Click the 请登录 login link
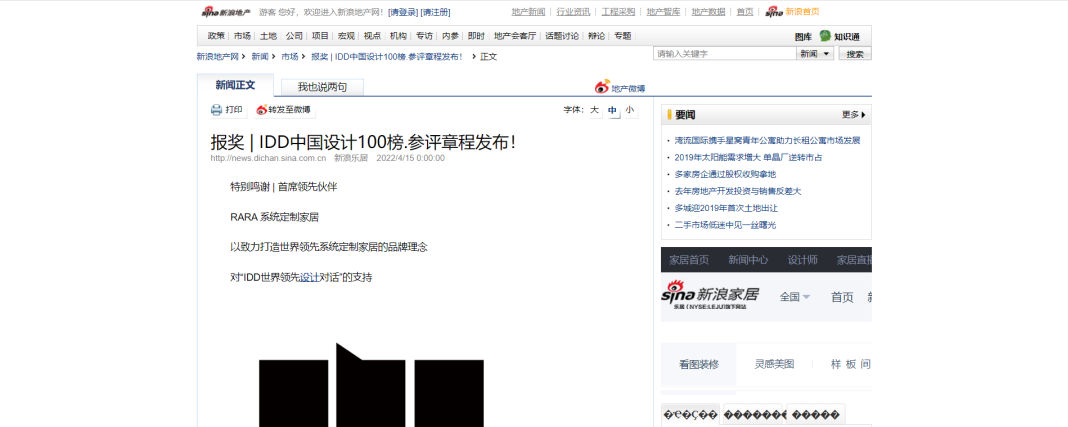This screenshot has height=427, width=1068. 403,12
